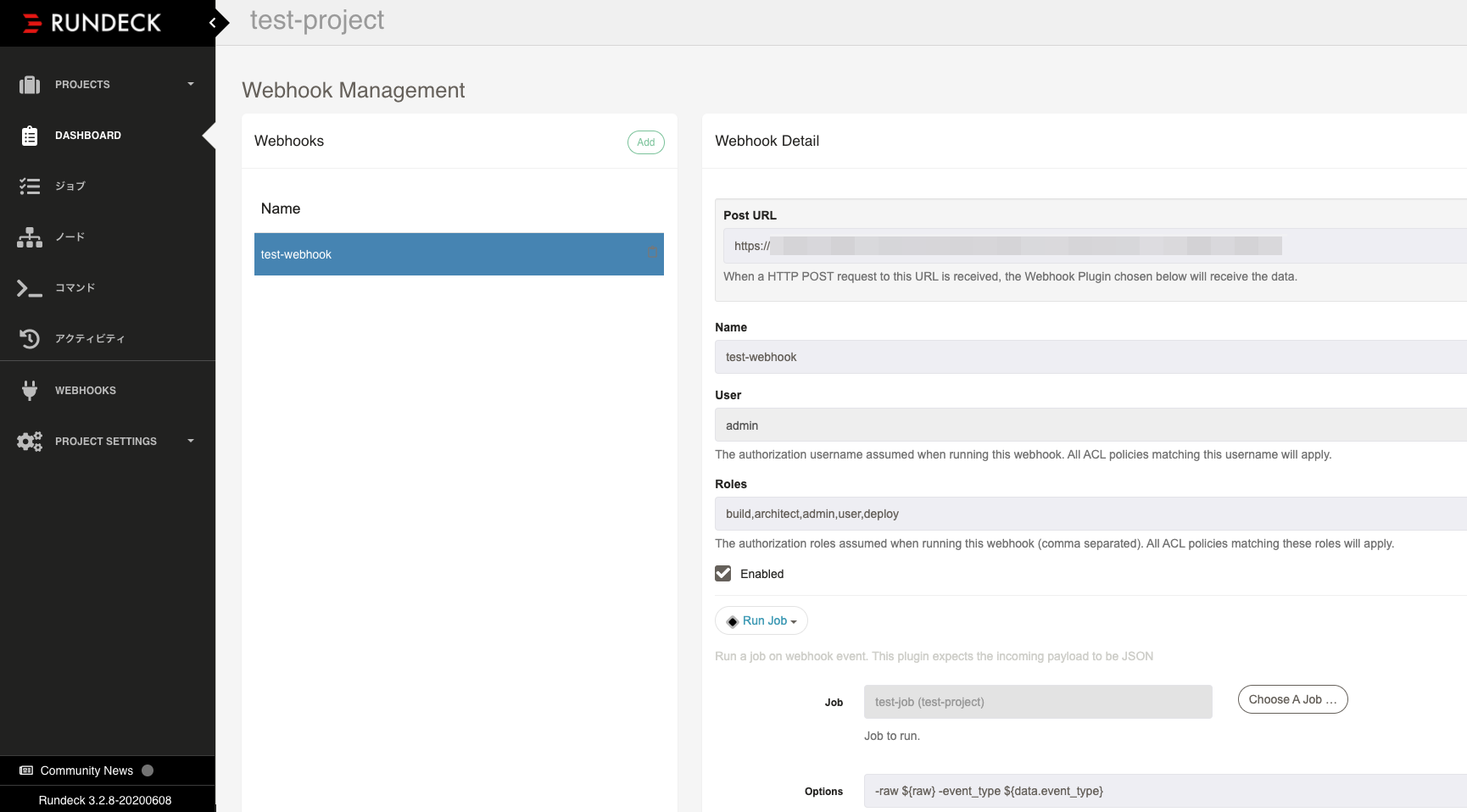Image resolution: width=1467 pixels, height=812 pixels.
Task: Expand the Project Settings menu caret
Action: (x=191, y=441)
